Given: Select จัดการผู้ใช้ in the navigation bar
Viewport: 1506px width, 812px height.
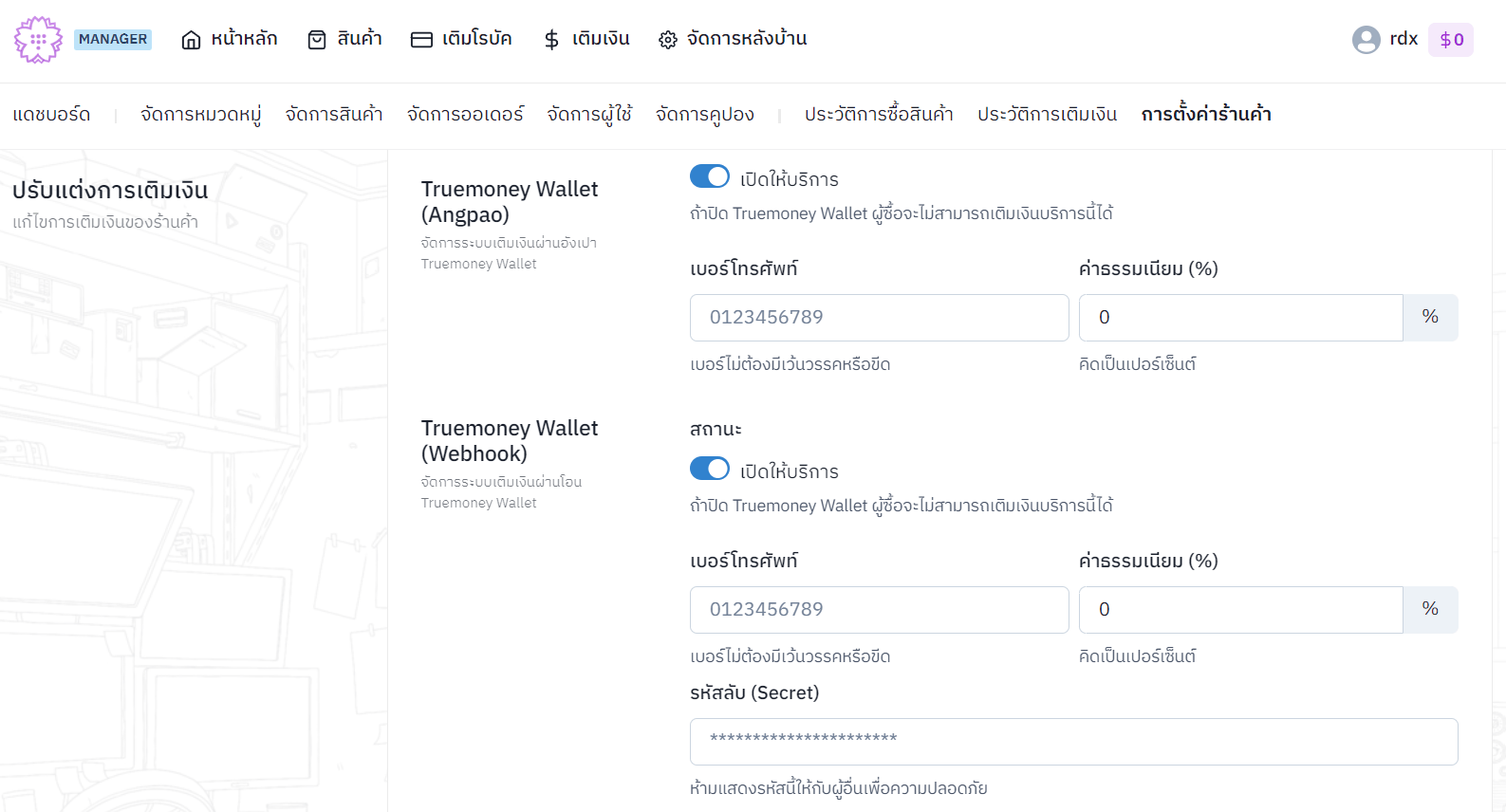Looking at the screenshot, I should [589, 113].
